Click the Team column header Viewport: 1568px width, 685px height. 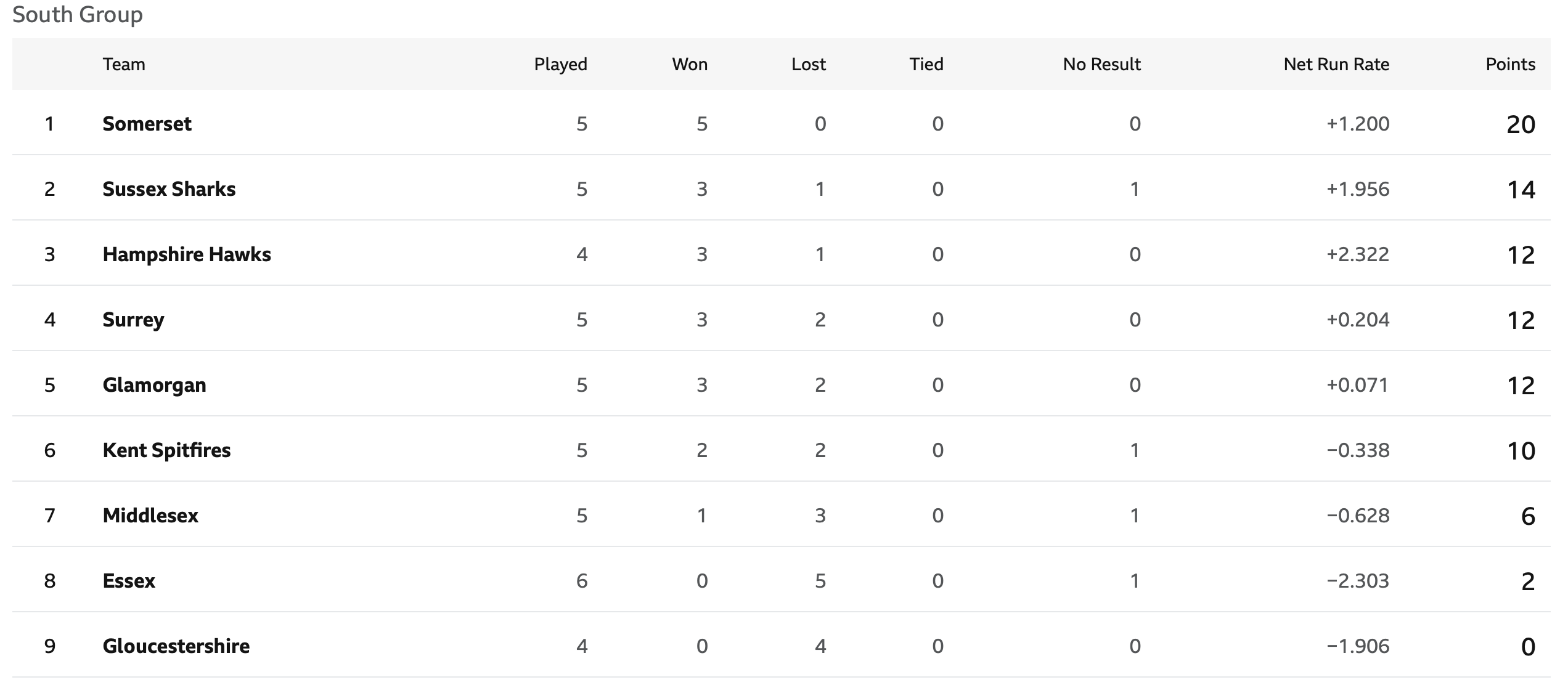coord(124,64)
